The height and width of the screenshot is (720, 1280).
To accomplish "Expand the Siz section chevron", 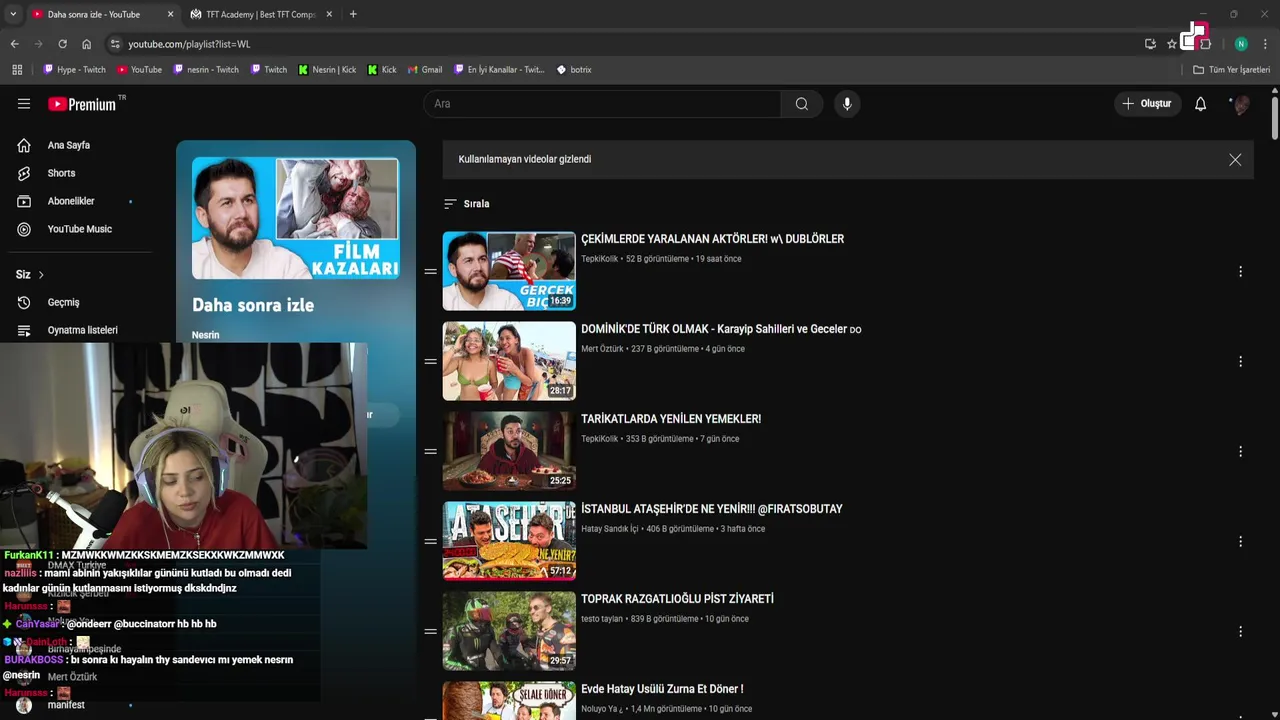I will (41, 275).
